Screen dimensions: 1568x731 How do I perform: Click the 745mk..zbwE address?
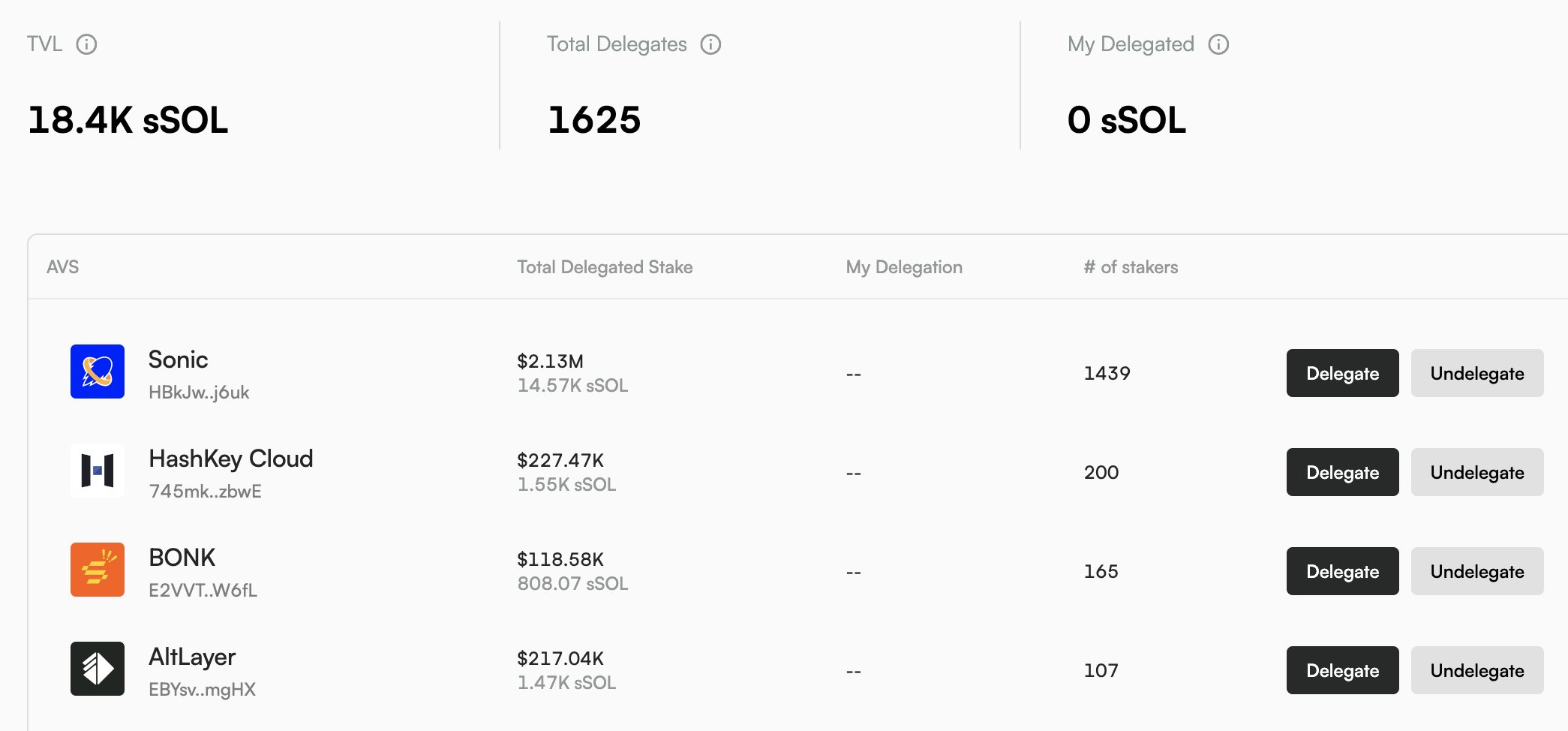(205, 492)
